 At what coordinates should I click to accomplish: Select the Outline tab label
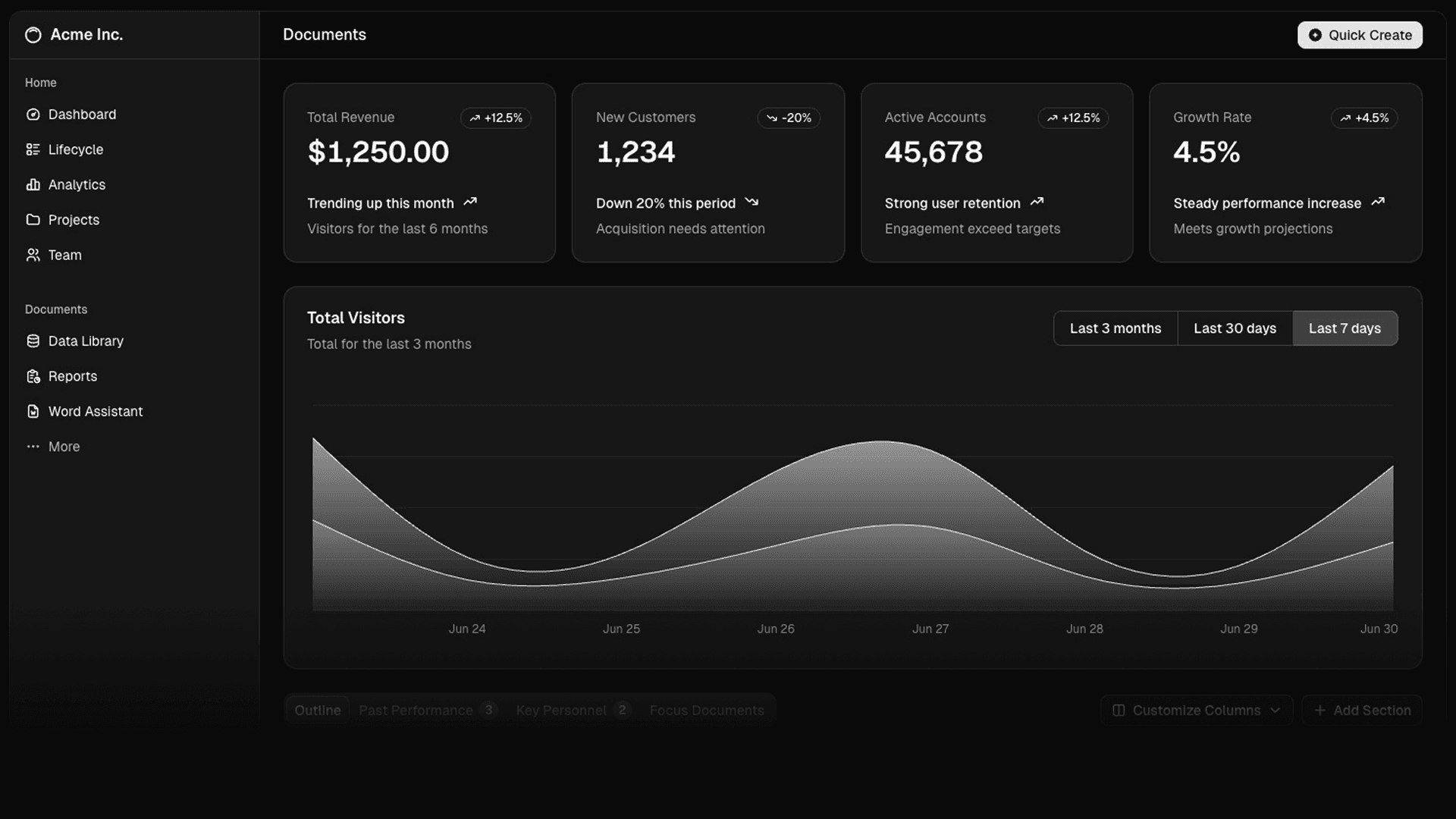pyautogui.click(x=318, y=710)
